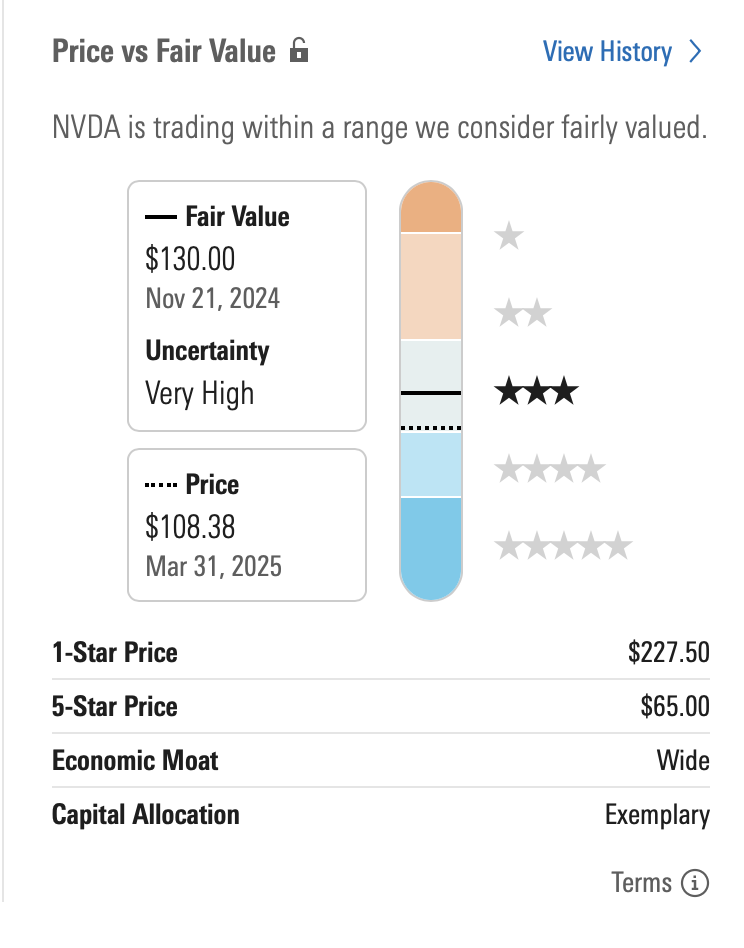Screen dimensions: 744x948
Task: Click the black three-star rating
Action: tap(536, 391)
